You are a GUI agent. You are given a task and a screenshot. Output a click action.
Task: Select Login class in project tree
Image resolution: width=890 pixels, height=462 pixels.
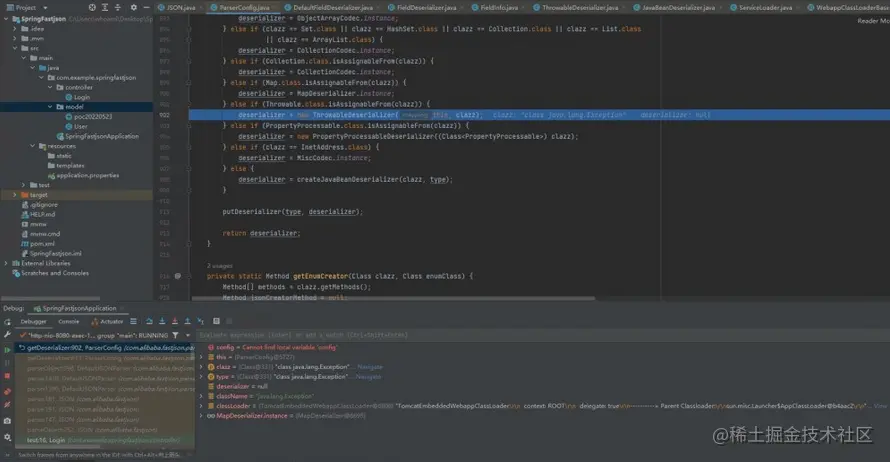click(82, 97)
